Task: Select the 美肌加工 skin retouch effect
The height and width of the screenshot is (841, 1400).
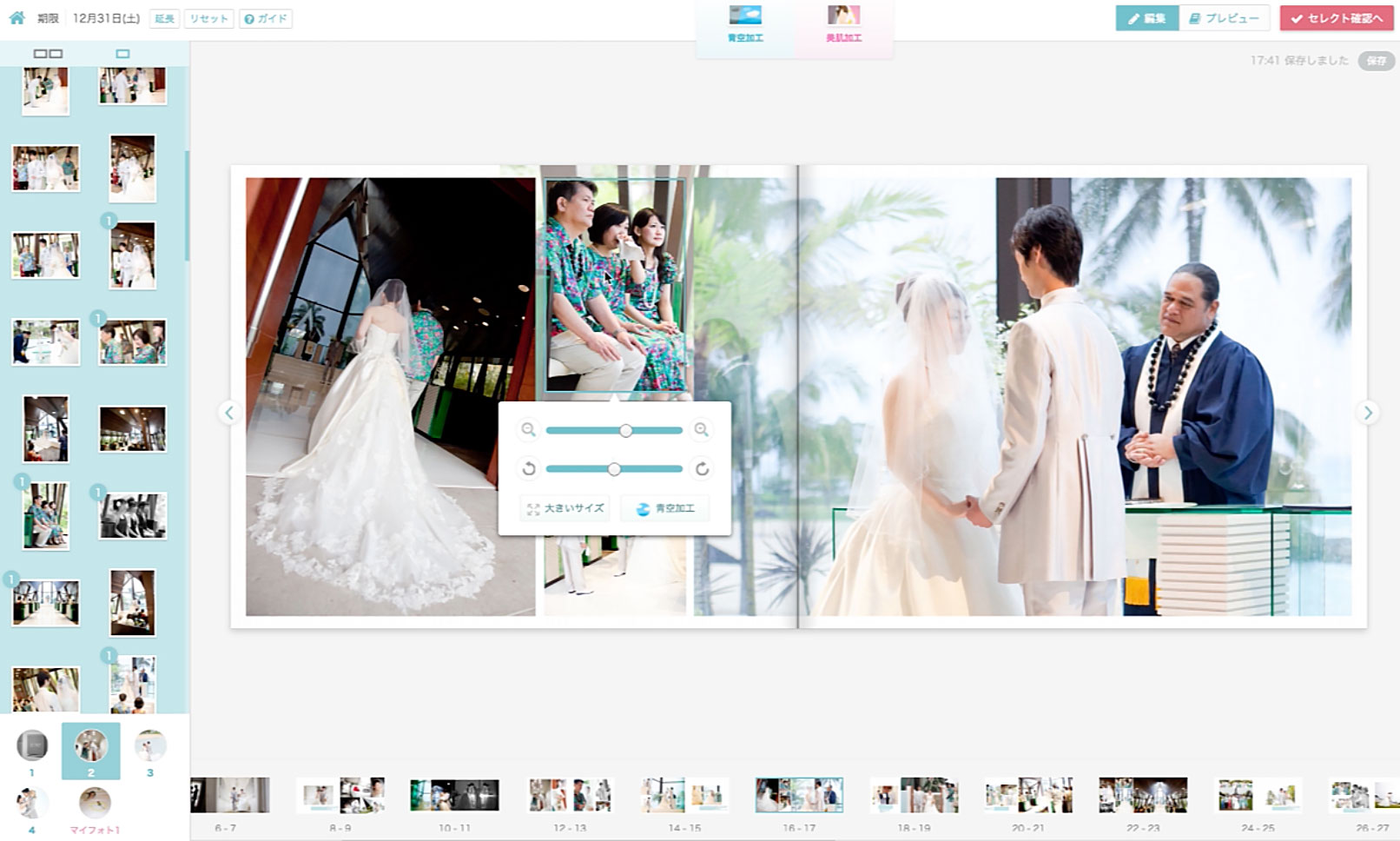Action: pos(843,24)
